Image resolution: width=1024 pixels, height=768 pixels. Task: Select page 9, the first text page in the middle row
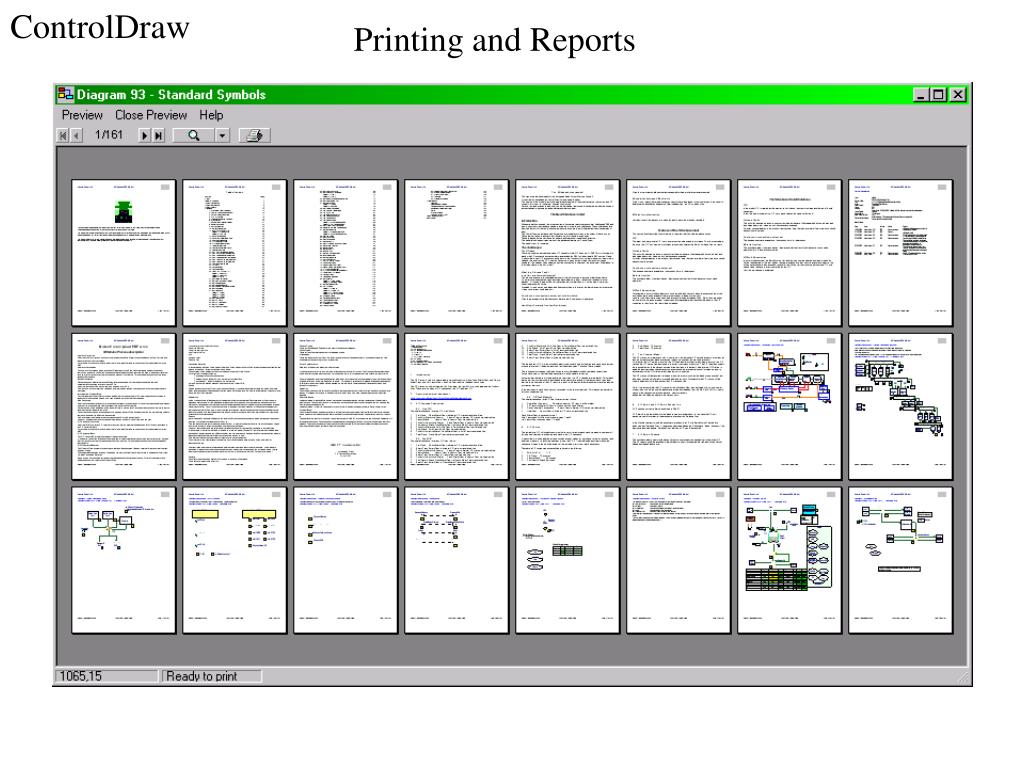[123, 407]
